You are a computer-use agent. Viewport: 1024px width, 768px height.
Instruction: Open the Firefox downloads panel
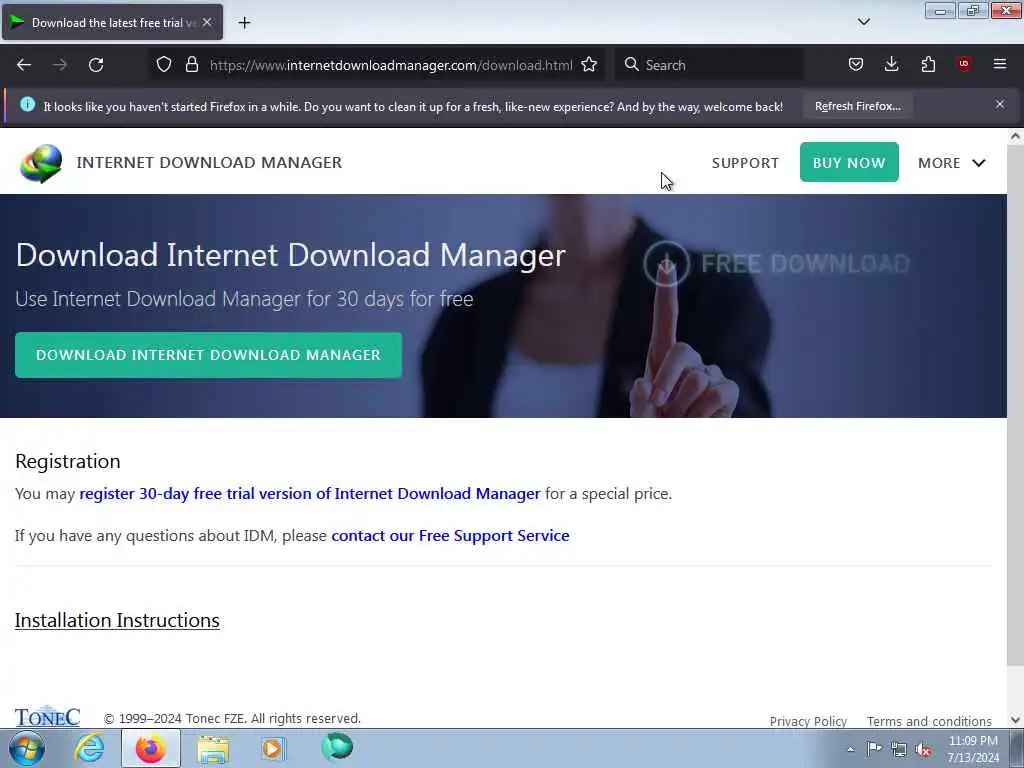click(x=891, y=64)
